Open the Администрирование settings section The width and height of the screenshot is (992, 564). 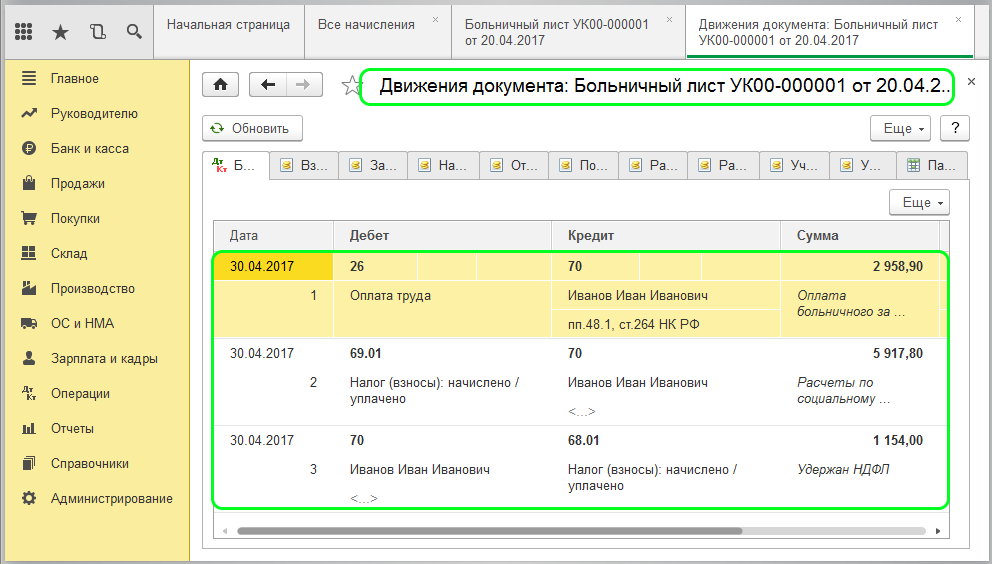(x=111, y=498)
